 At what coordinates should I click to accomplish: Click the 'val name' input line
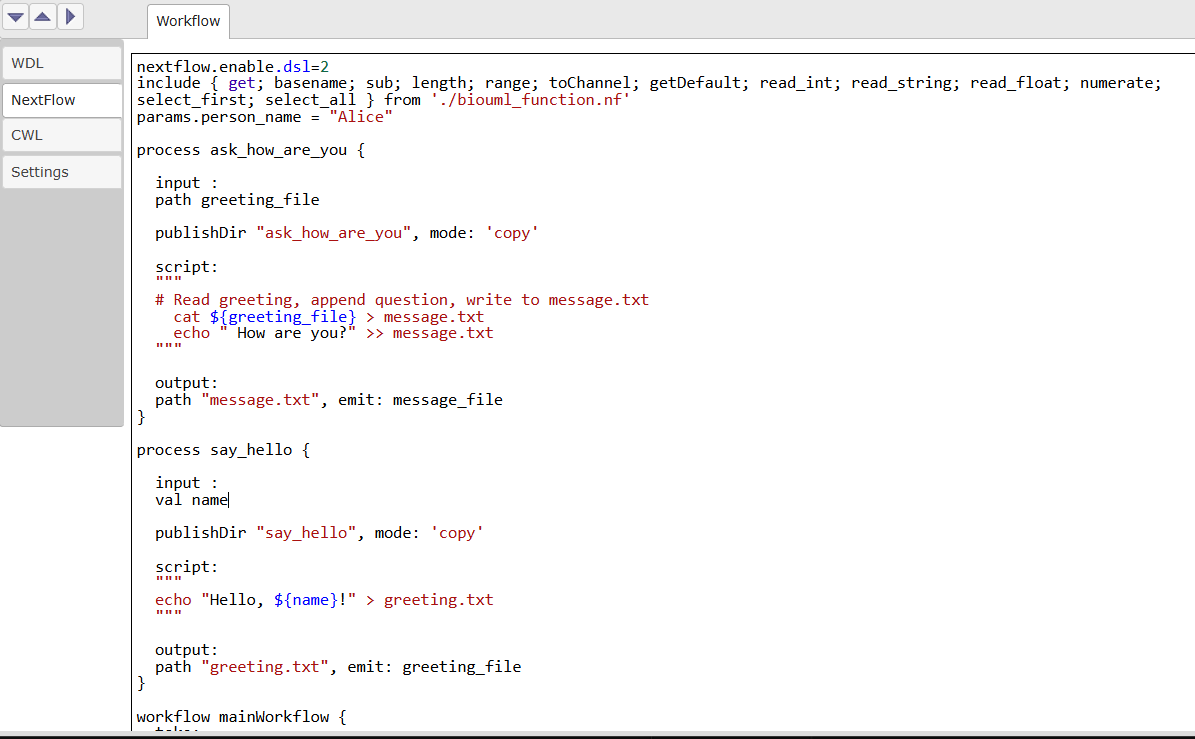tap(191, 501)
